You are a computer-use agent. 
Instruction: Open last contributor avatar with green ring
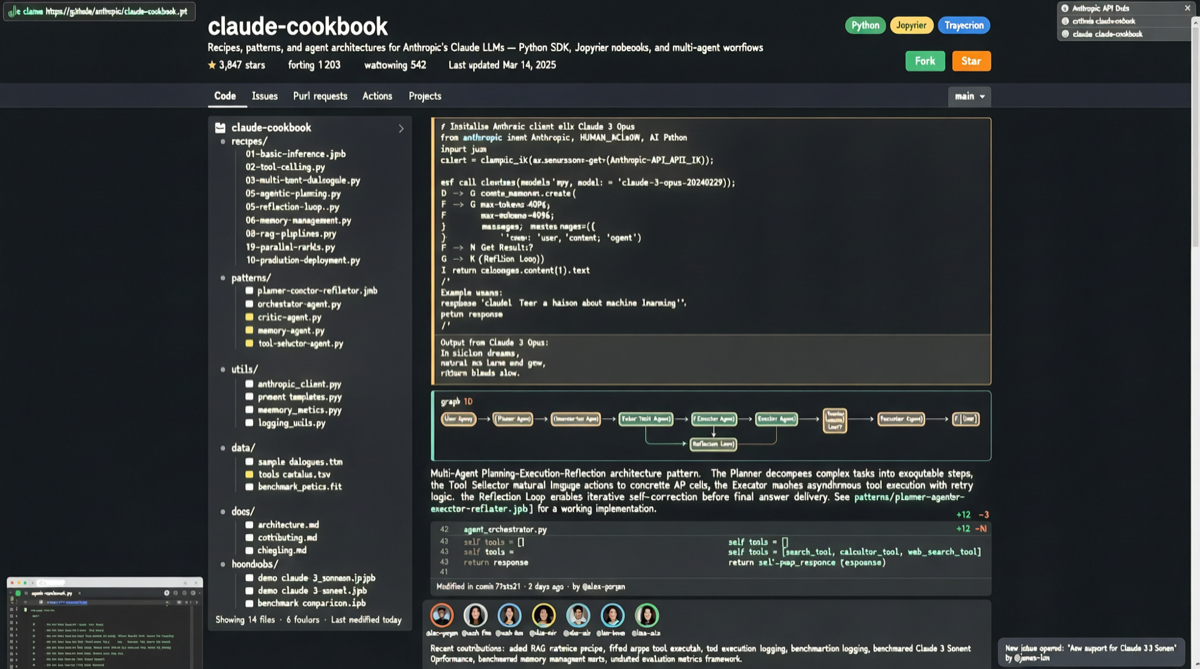(646, 615)
